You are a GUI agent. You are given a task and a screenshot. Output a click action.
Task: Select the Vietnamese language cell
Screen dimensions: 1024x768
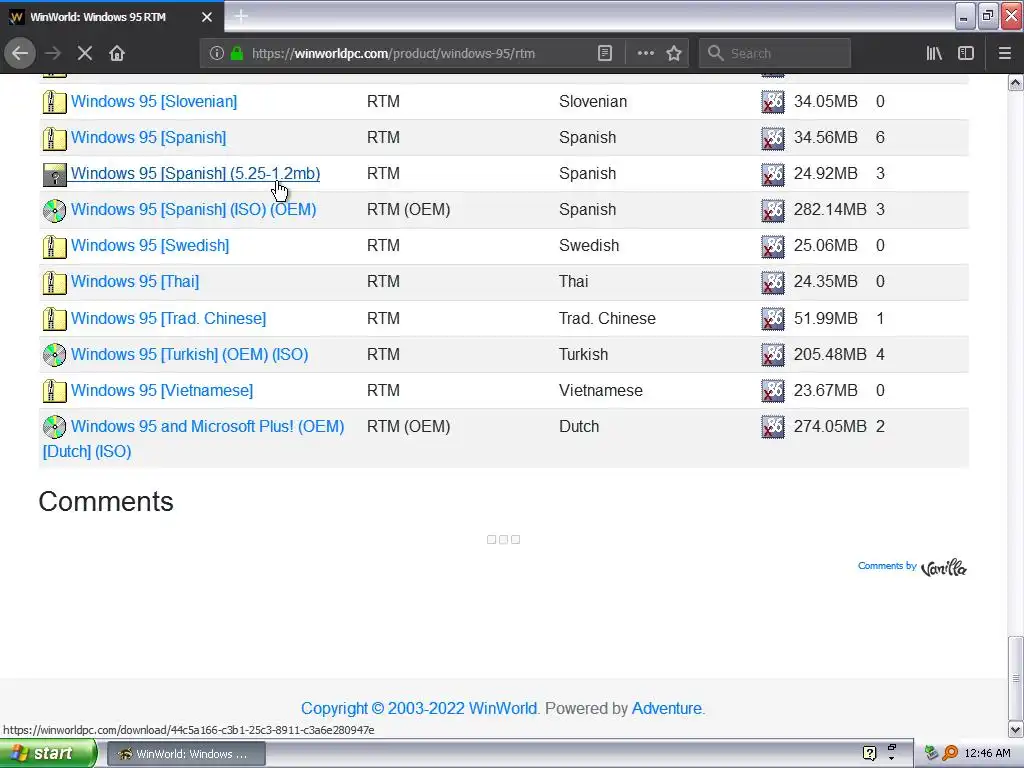tap(601, 390)
